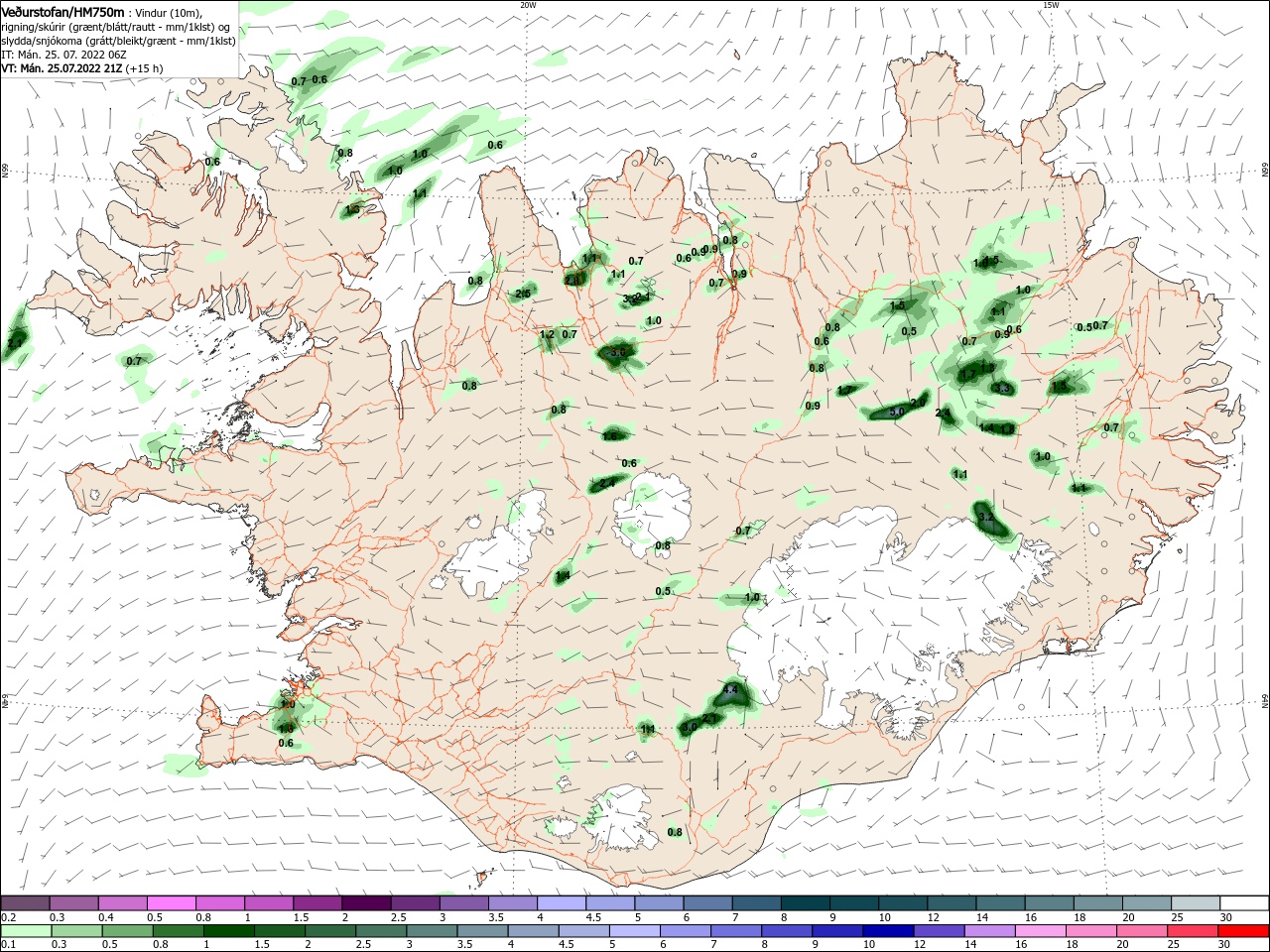Select bright pink swatch between 0.5 and 0.8, top legend row

point(171,903)
